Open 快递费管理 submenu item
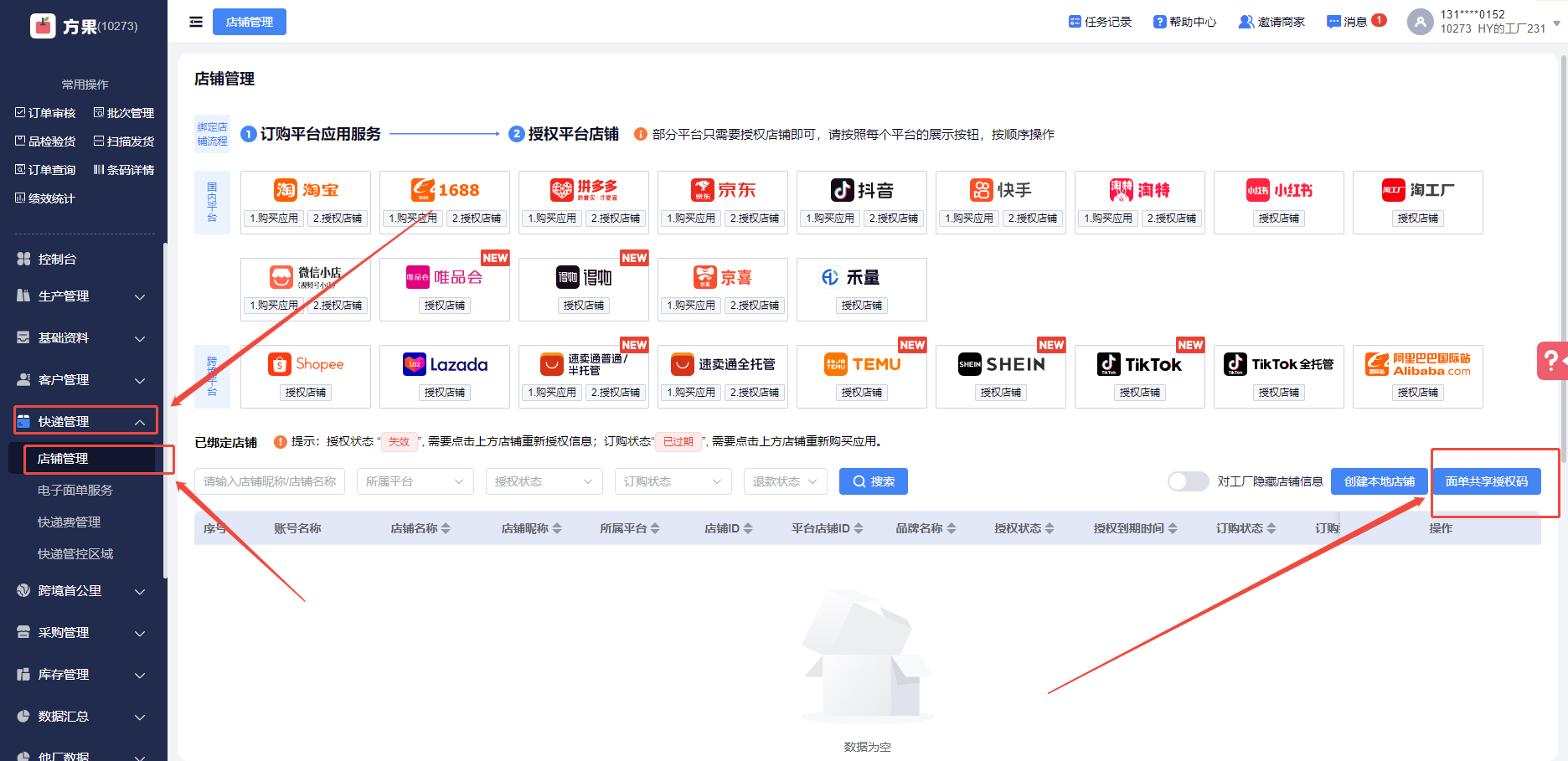The image size is (1568, 761). pyautogui.click(x=69, y=522)
